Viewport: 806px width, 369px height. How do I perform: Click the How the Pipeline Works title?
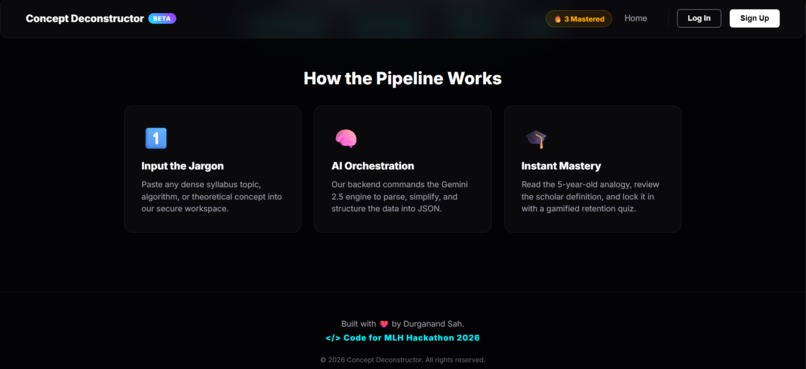[402, 79]
